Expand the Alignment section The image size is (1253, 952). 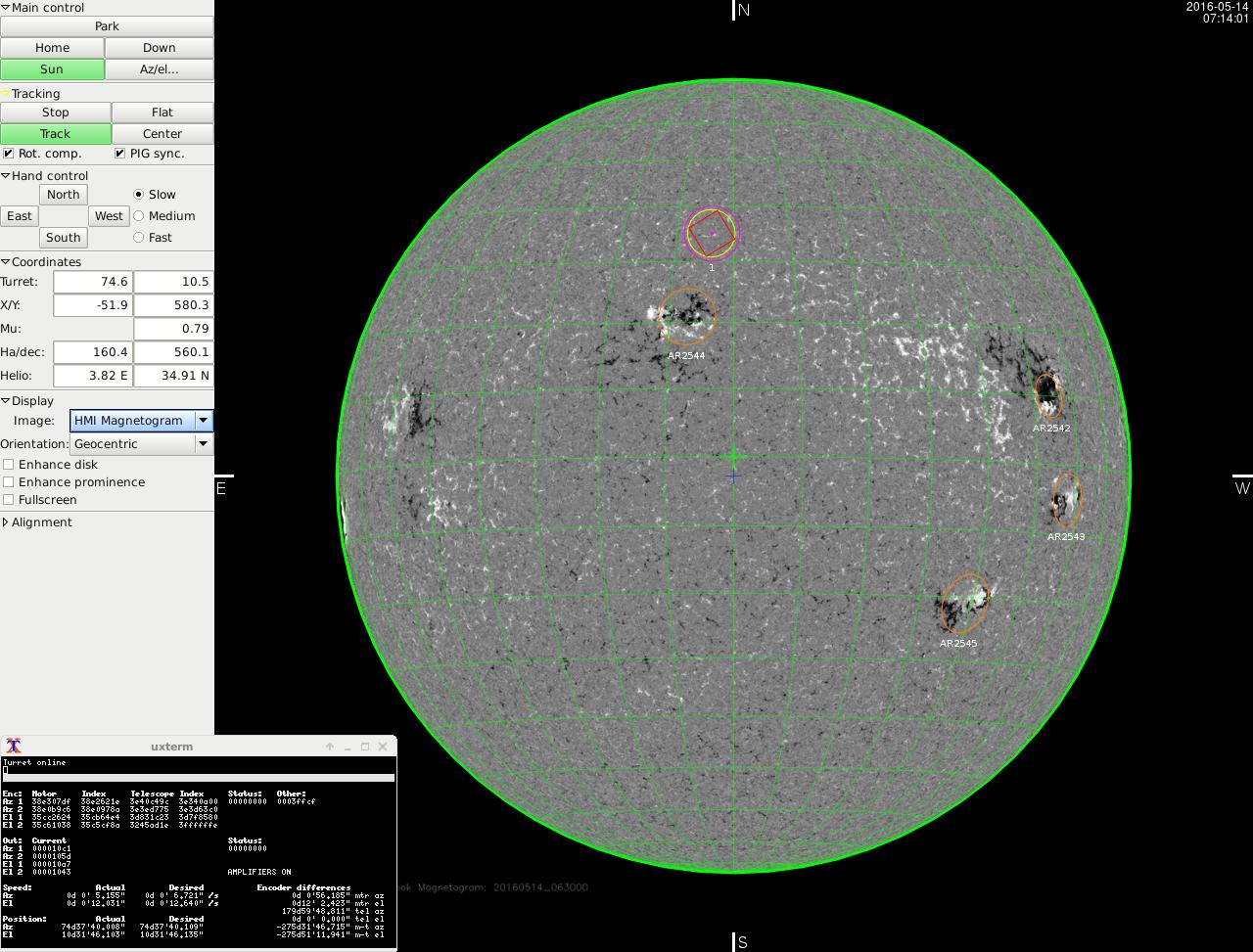pos(6,522)
